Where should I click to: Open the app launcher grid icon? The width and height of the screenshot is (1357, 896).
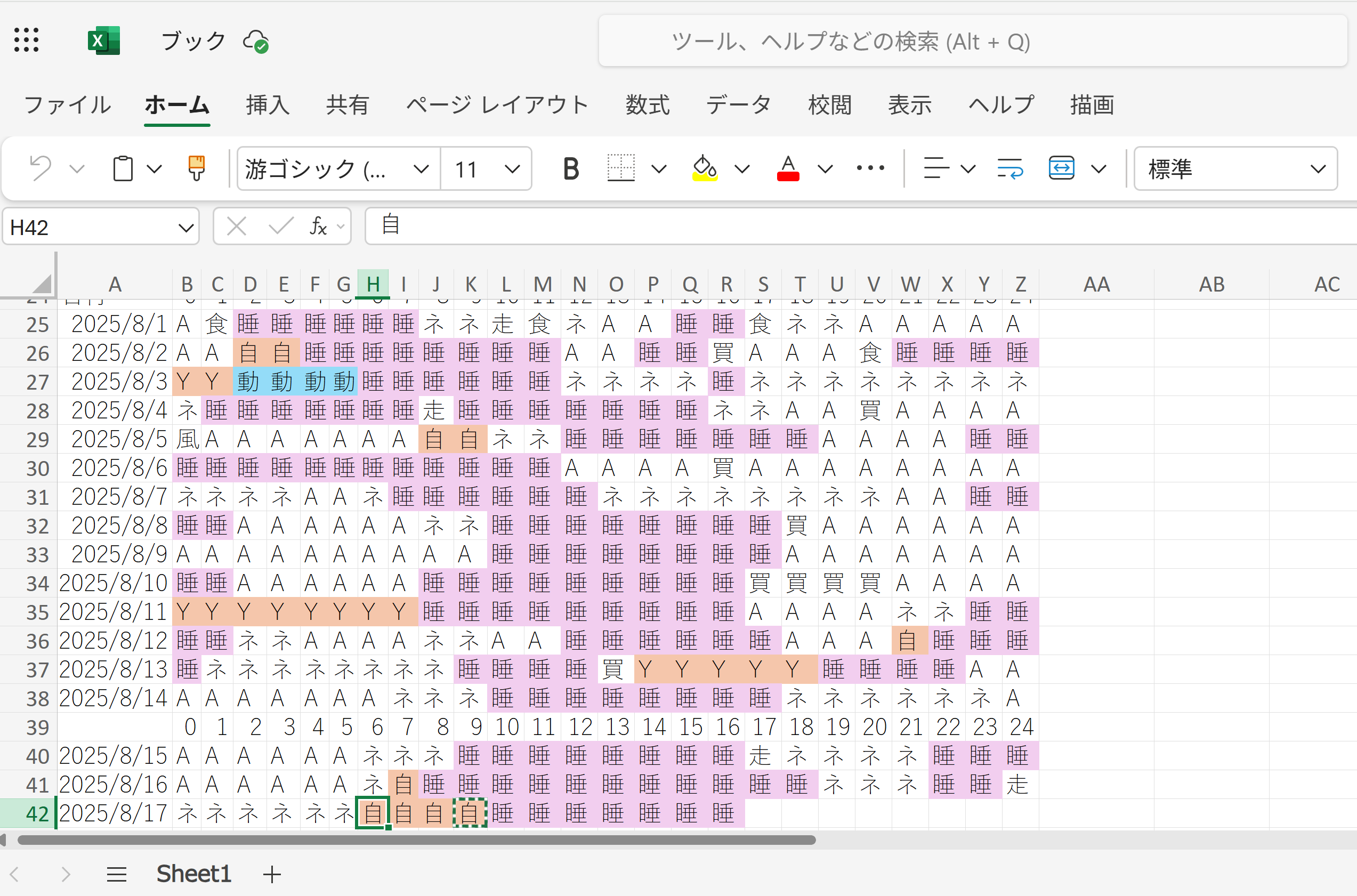pyautogui.click(x=26, y=40)
